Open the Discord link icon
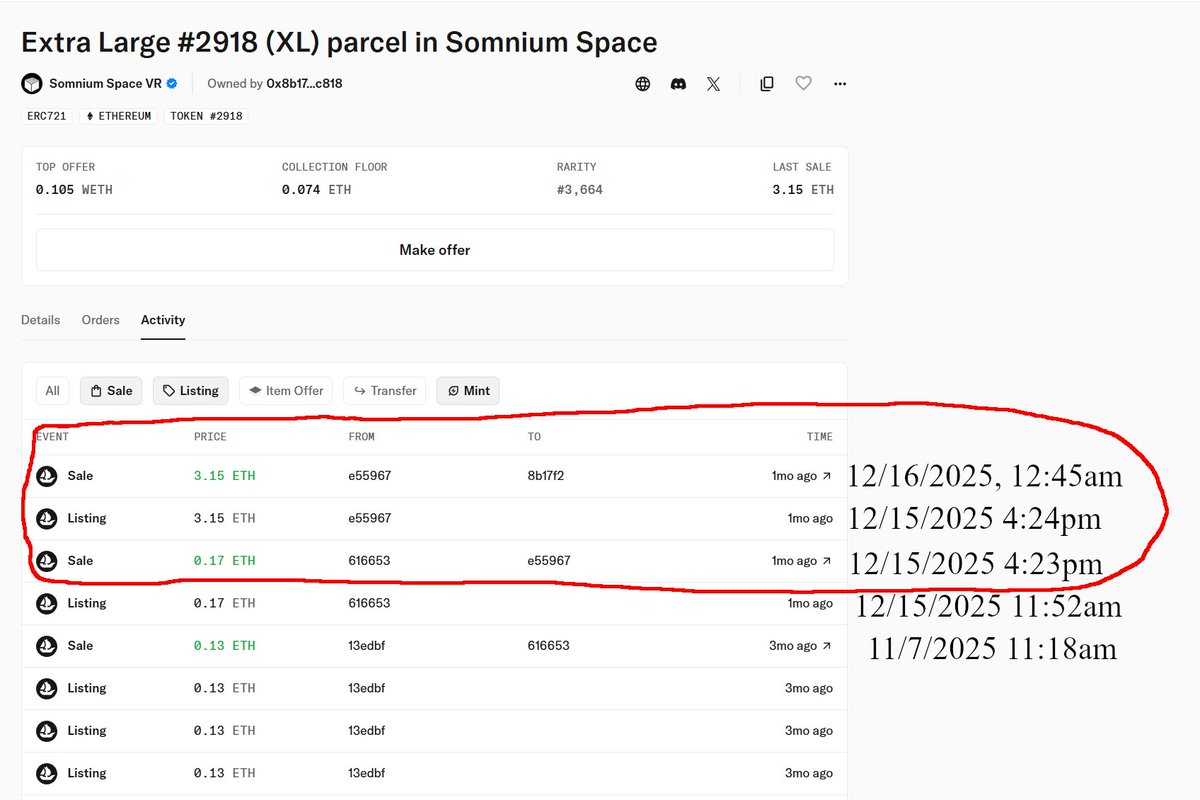The image size is (1200, 800). (x=678, y=84)
